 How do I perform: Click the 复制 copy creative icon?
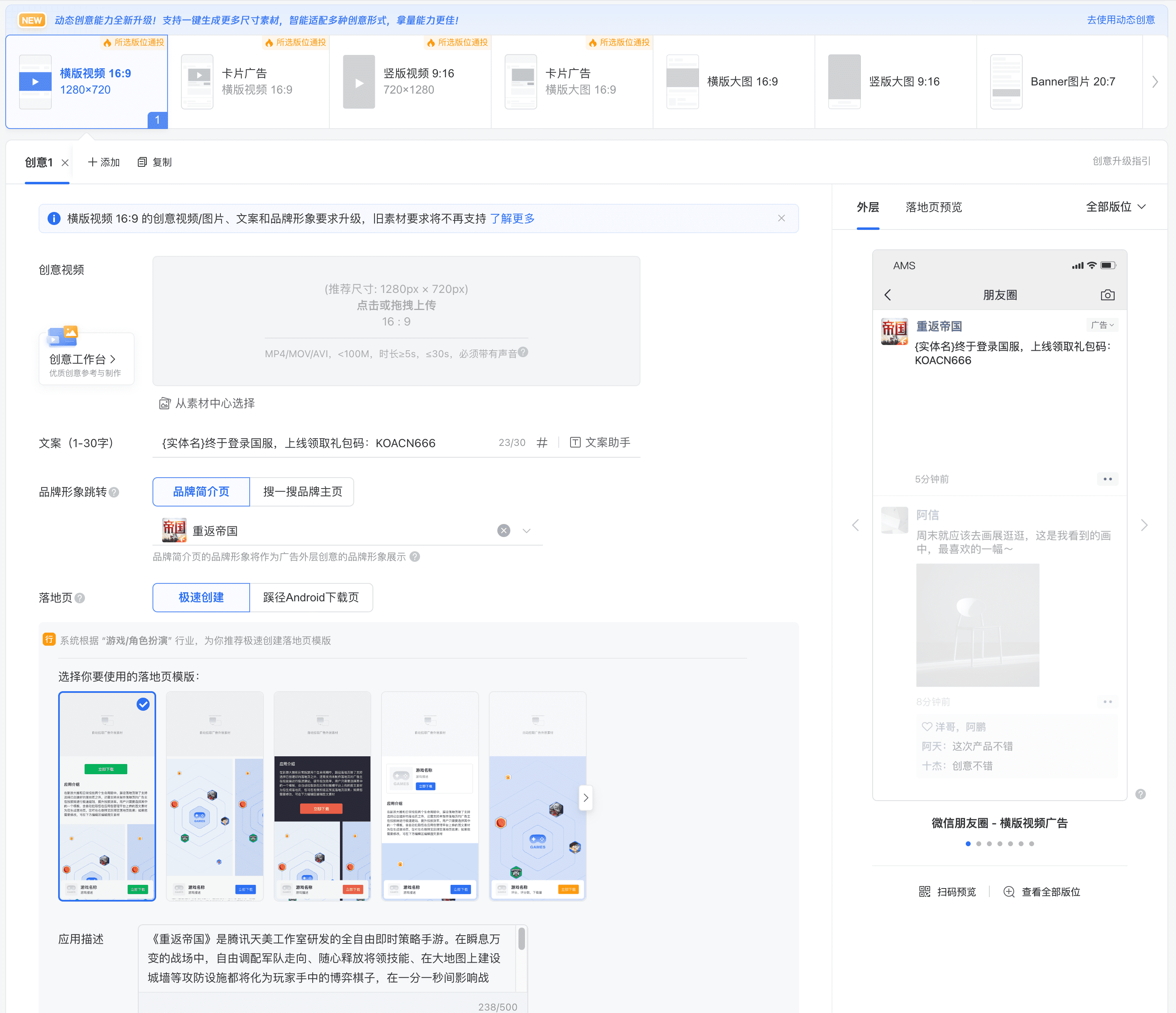[x=142, y=162]
